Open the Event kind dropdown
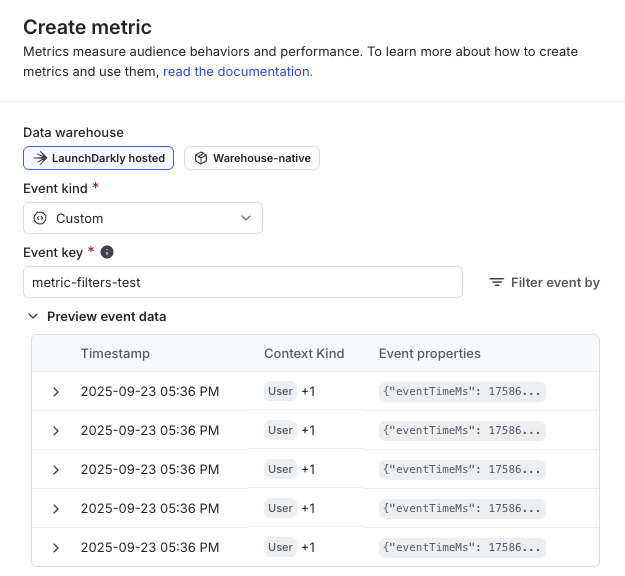This screenshot has width=625, height=576. point(142,218)
